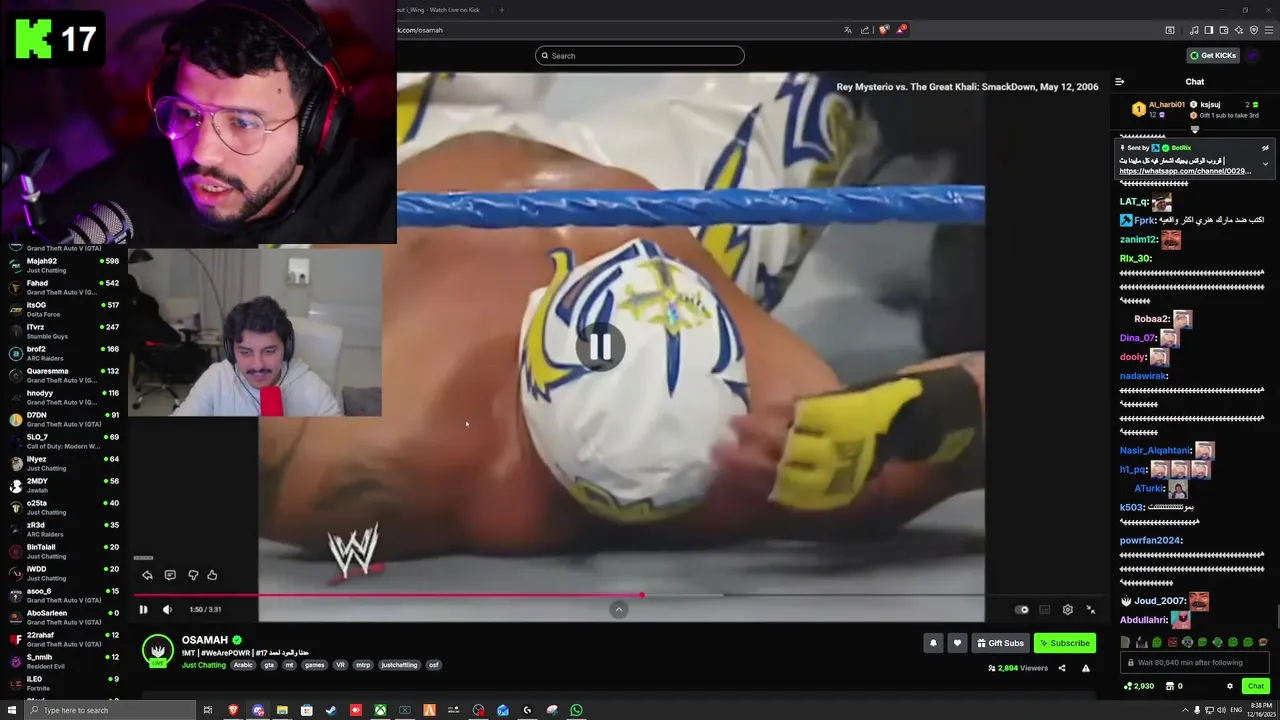This screenshot has width=1280, height=720.
Task: Click the browser translate page icon
Action: click(848, 30)
